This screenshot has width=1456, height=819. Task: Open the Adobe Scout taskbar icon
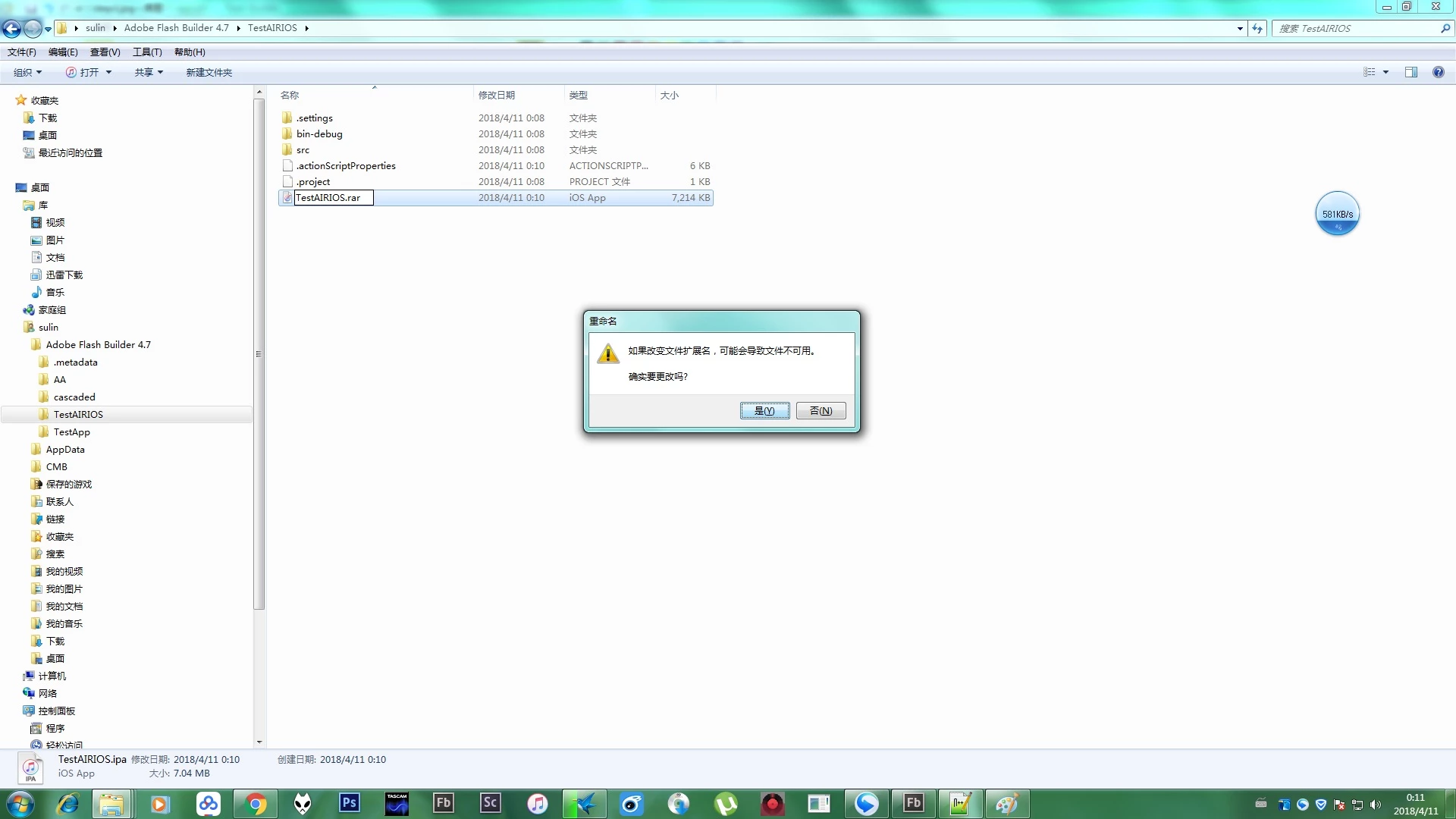[491, 803]
